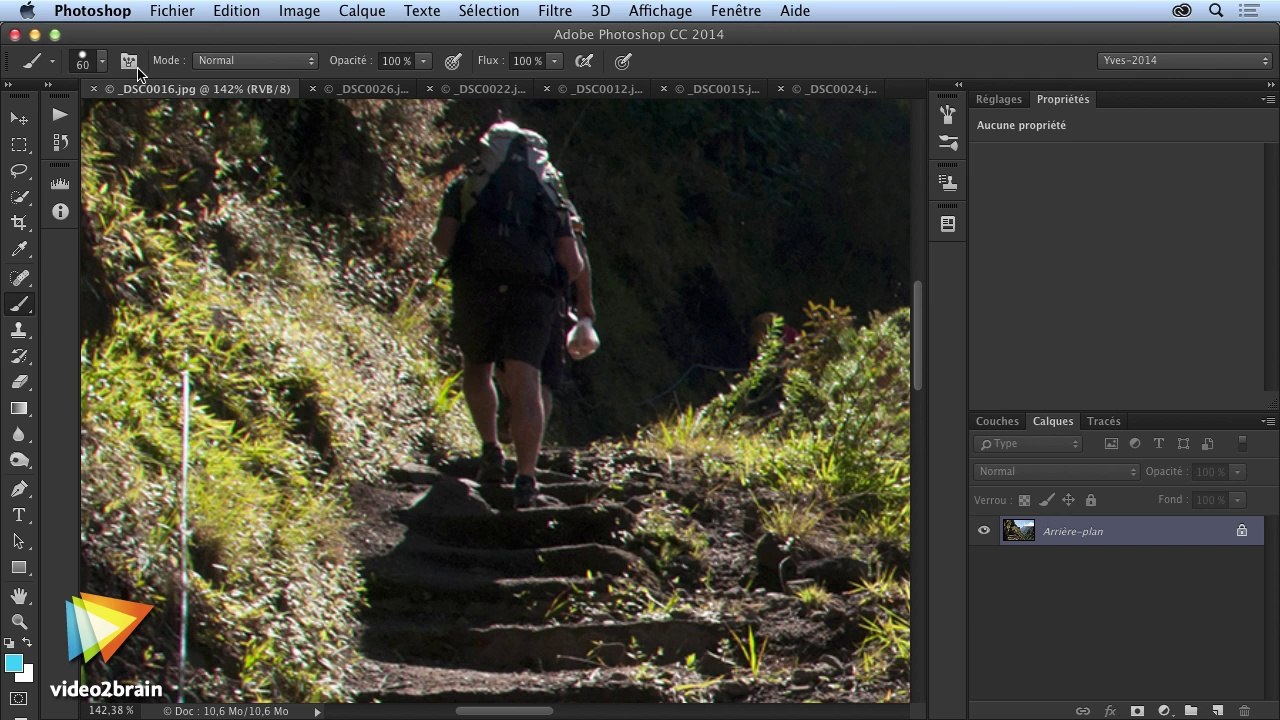Select the Zoom magnifier tool
This screenshot has height=720, width=1280.
[x=19, y=622]
